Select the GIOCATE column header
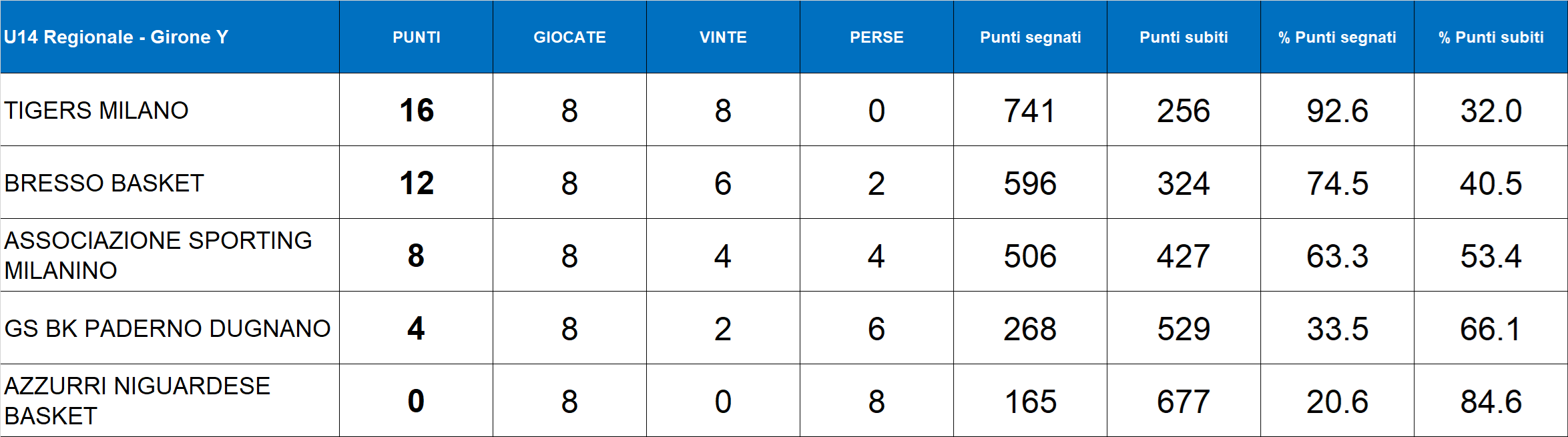 (569, 37)
